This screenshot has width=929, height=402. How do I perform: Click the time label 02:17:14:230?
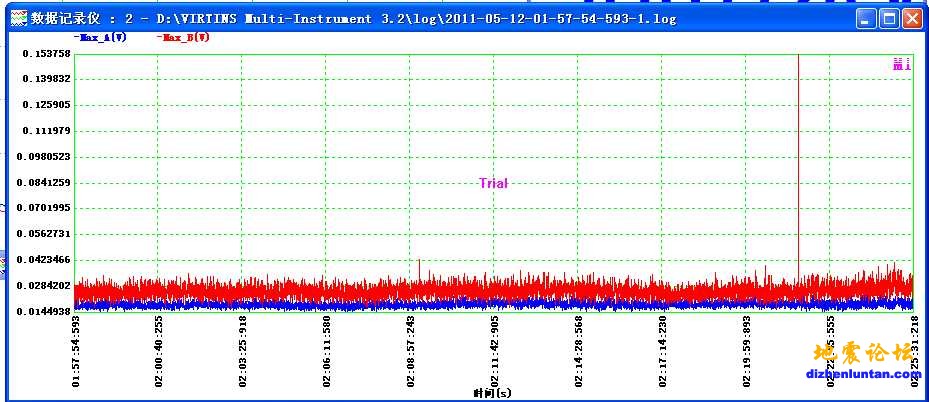click(x=662, y=350)
